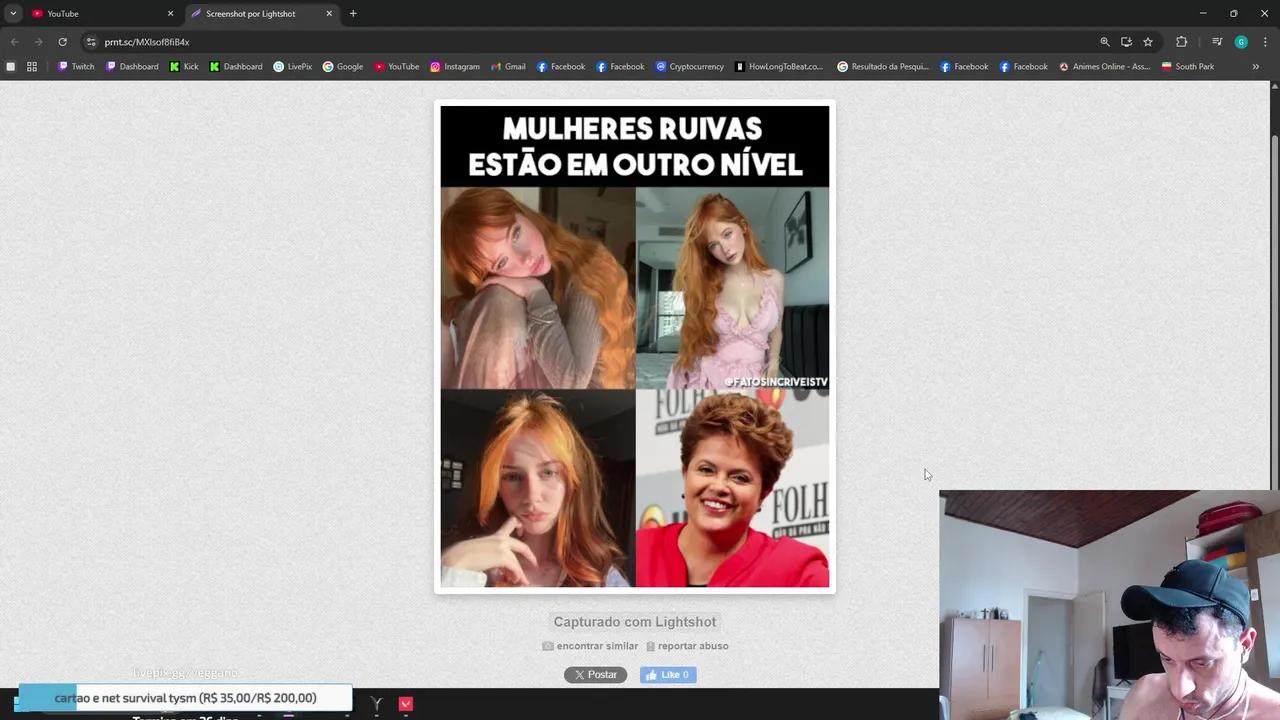Viewport: 1280px width, 720px height.
Task: Open the Cryptocurrency bookmark
Action: [690, 66]
